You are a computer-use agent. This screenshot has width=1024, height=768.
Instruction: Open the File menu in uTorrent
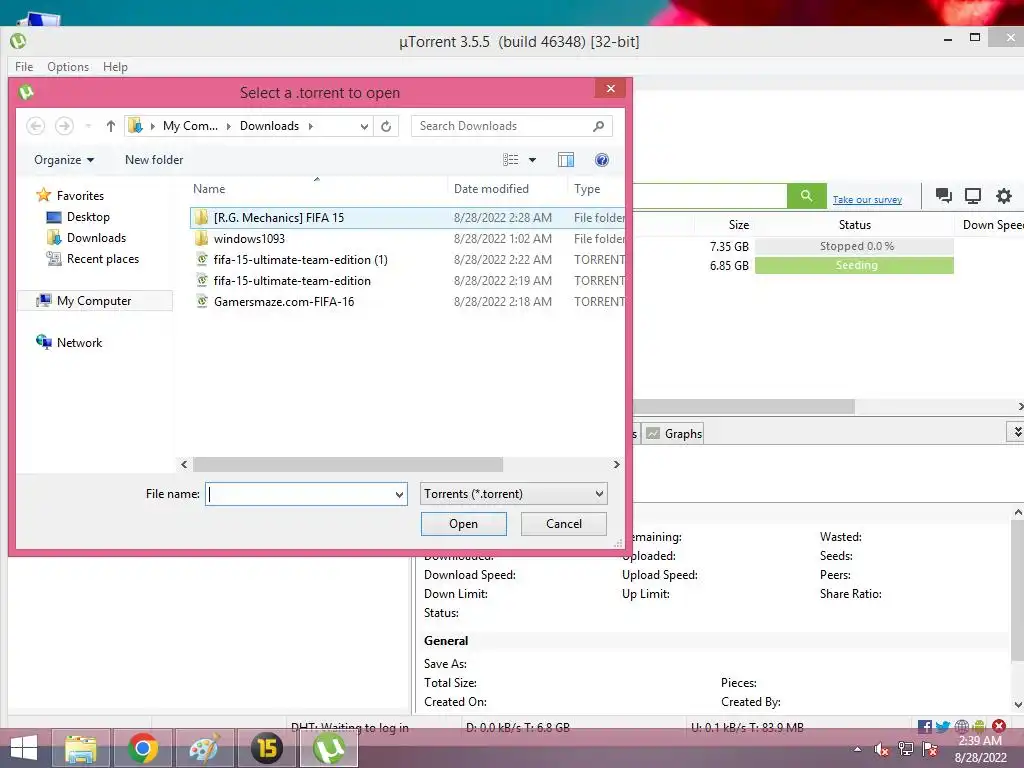pos(24,67)
